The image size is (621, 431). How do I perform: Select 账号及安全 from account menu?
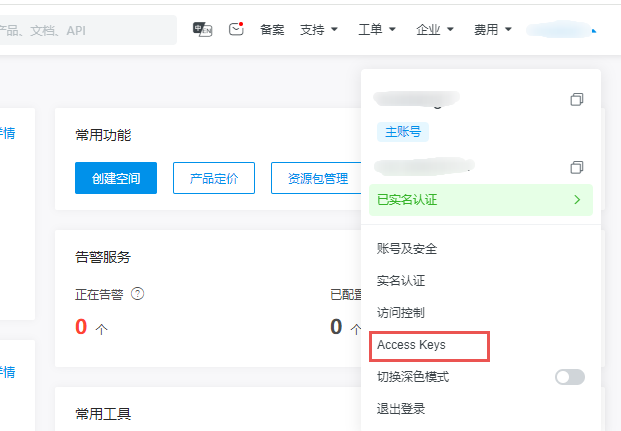click(407, 249)
